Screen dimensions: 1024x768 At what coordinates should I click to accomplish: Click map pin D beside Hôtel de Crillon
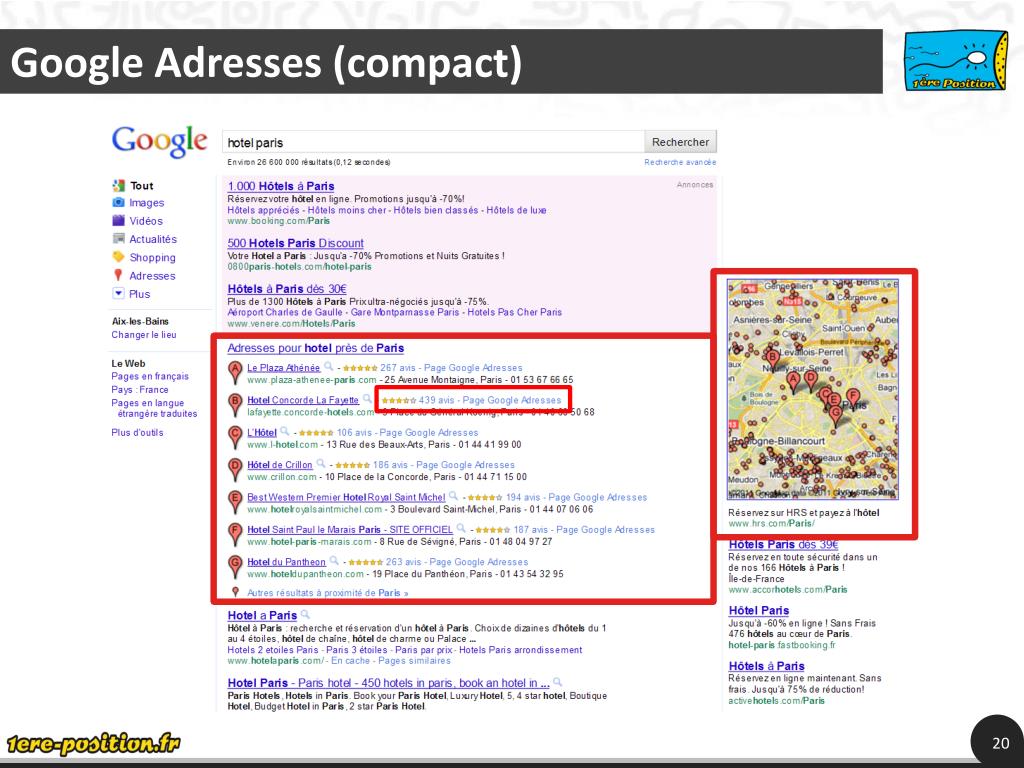235,470
